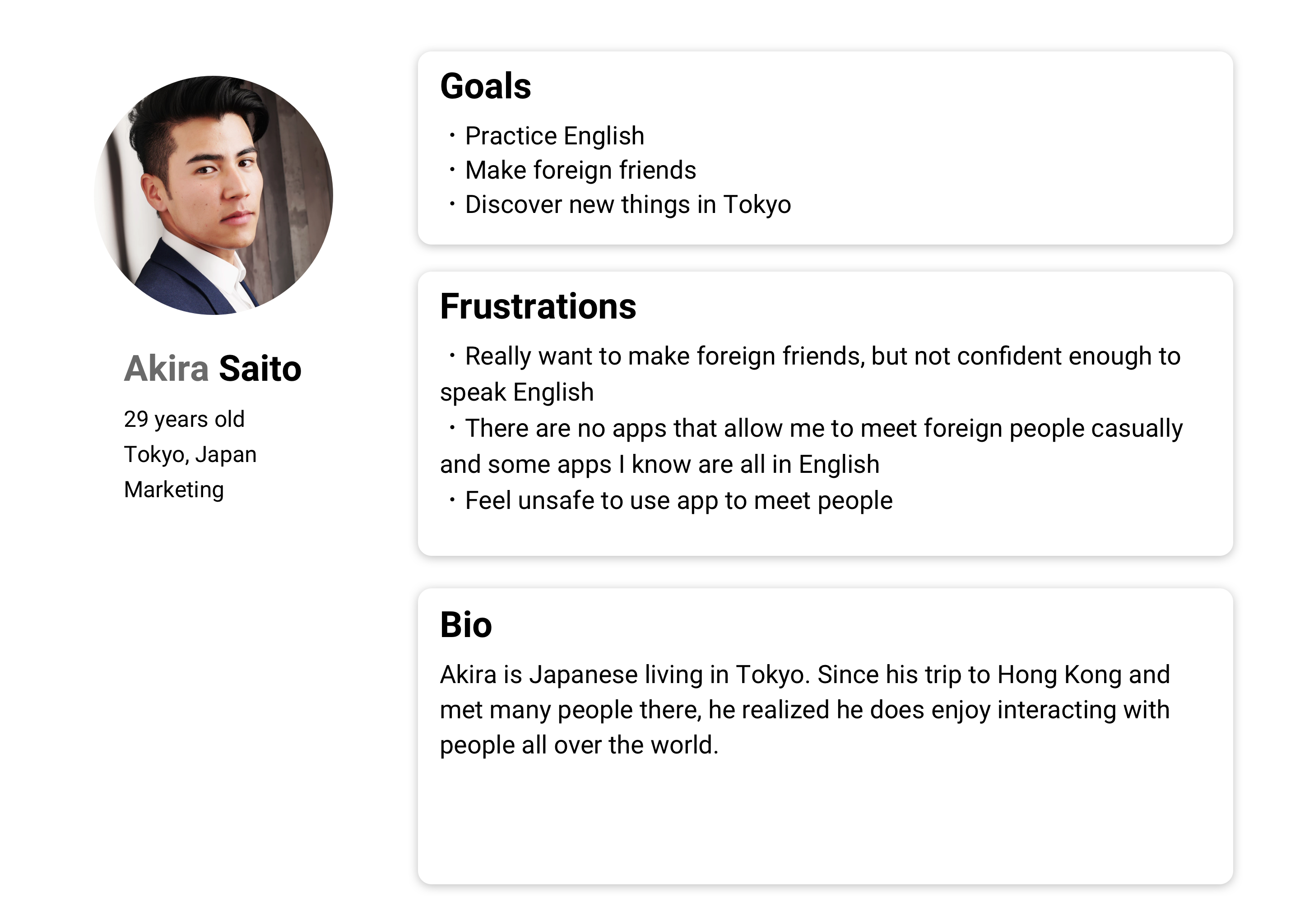Click Akira Saito's circular profile photo

(214, 195)
